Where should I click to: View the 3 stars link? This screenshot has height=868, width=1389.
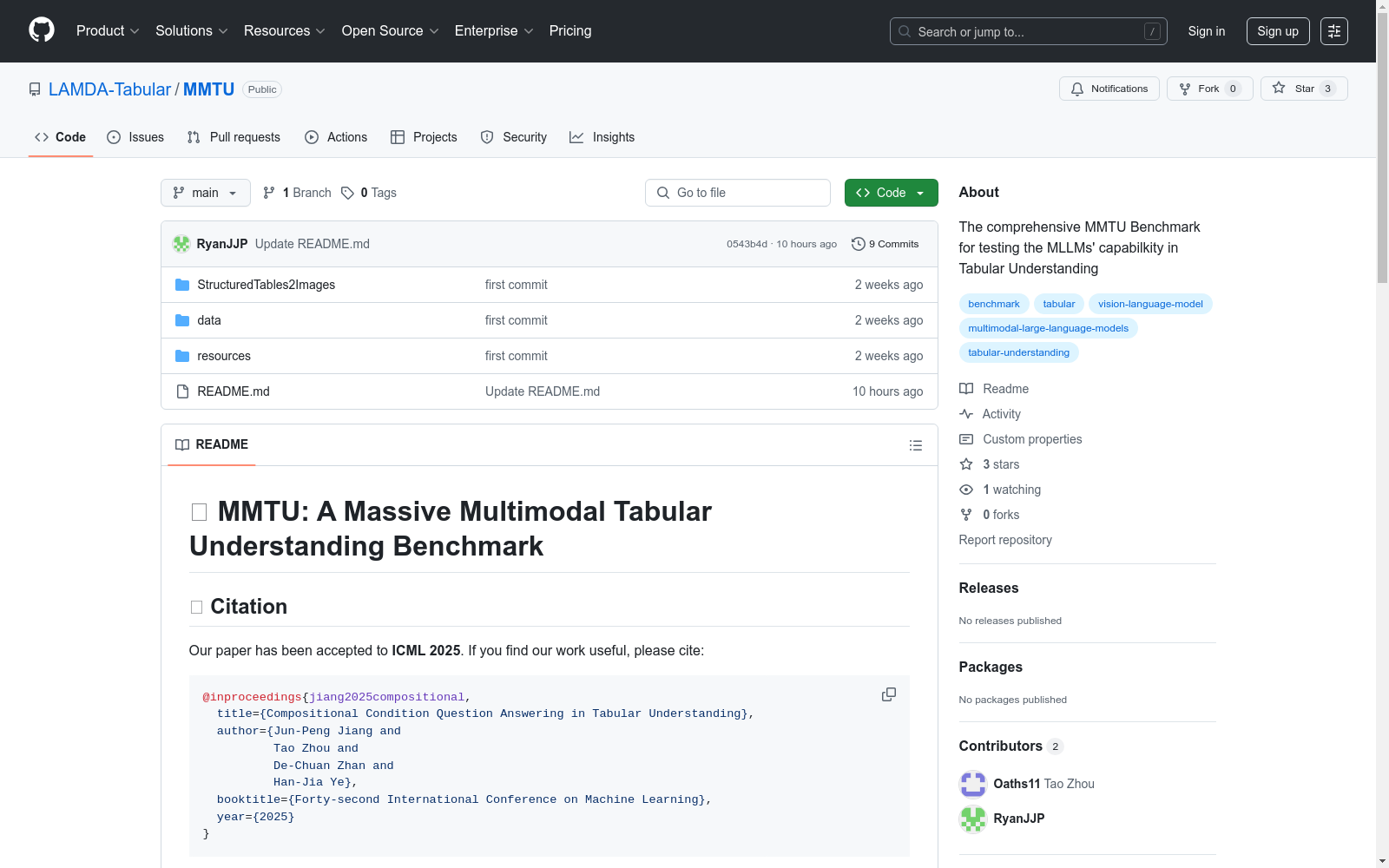click(990, 464)
